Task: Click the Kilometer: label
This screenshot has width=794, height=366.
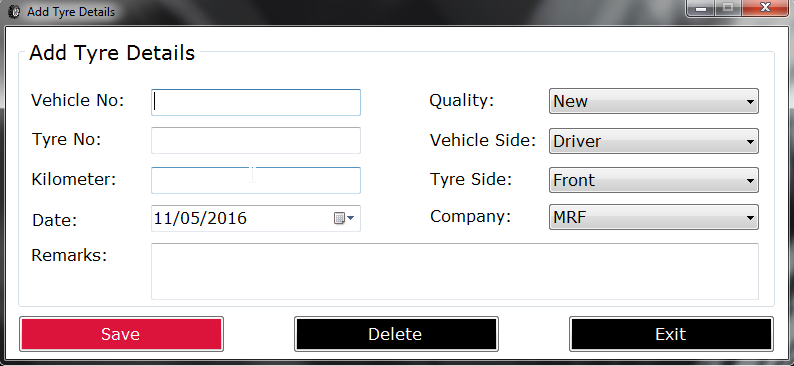Action: 74,179
